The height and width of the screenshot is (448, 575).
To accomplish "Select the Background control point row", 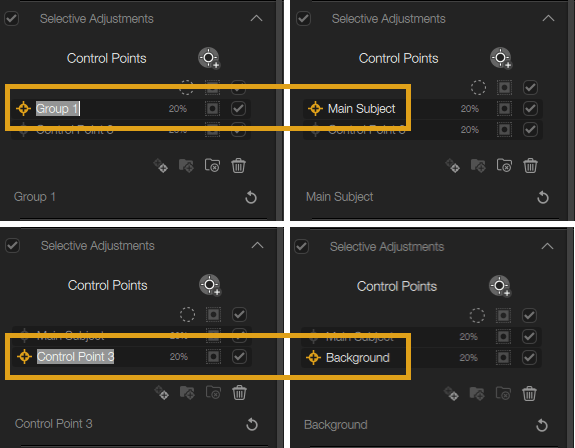I will click(421, 357).
